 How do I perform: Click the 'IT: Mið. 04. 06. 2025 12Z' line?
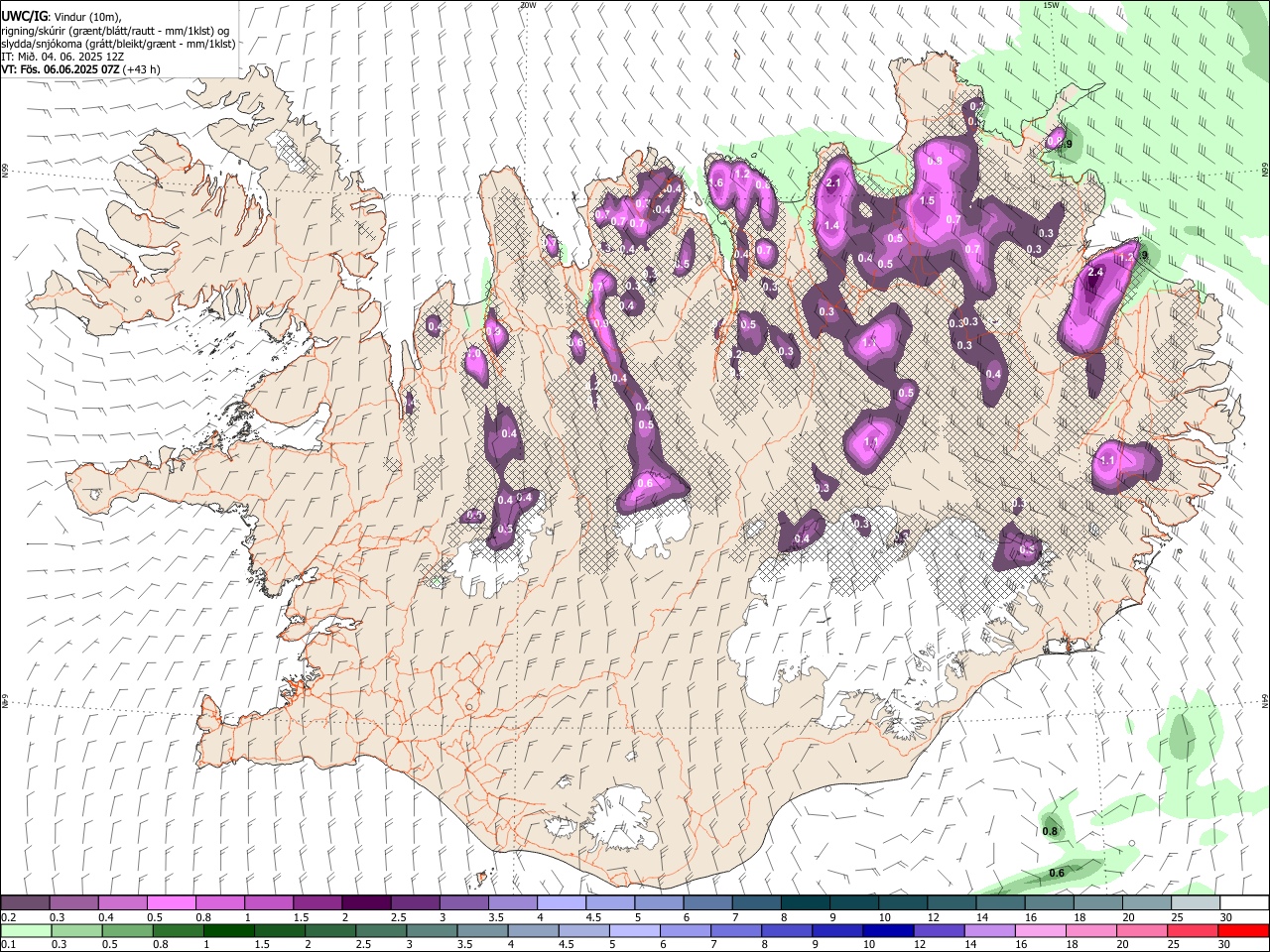coord(62,57)
